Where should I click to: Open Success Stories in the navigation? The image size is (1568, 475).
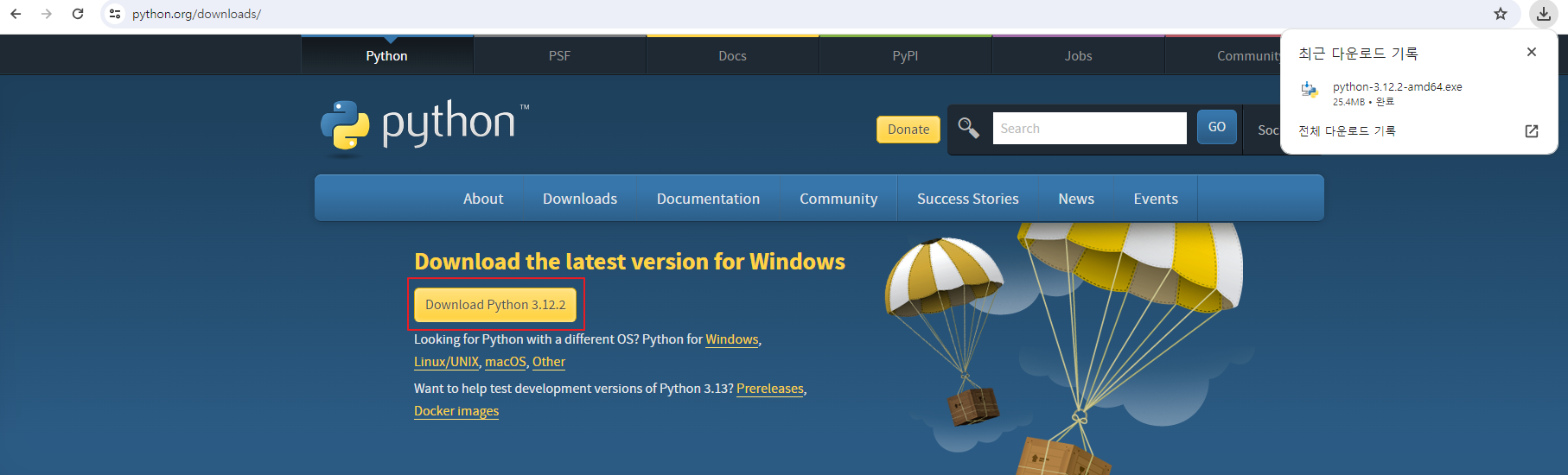(x=968, y=199)
